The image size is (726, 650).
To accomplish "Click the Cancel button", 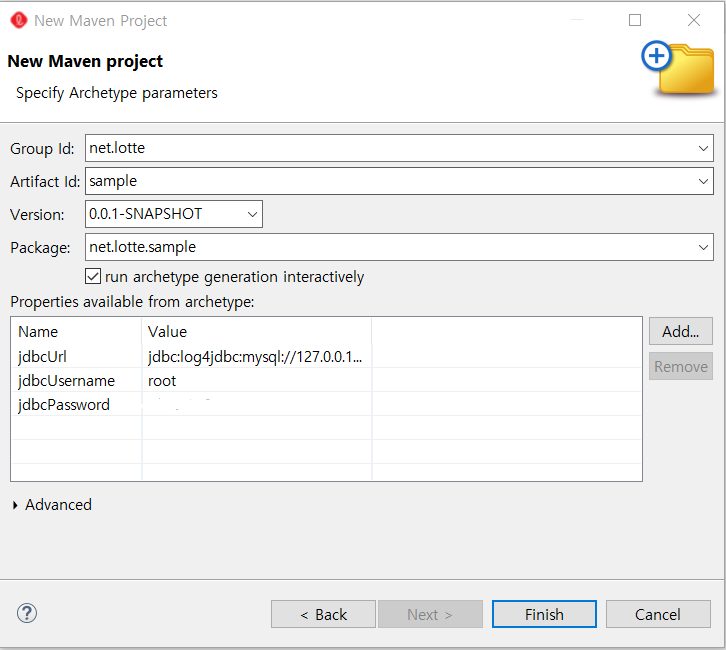I will (658, 614).
